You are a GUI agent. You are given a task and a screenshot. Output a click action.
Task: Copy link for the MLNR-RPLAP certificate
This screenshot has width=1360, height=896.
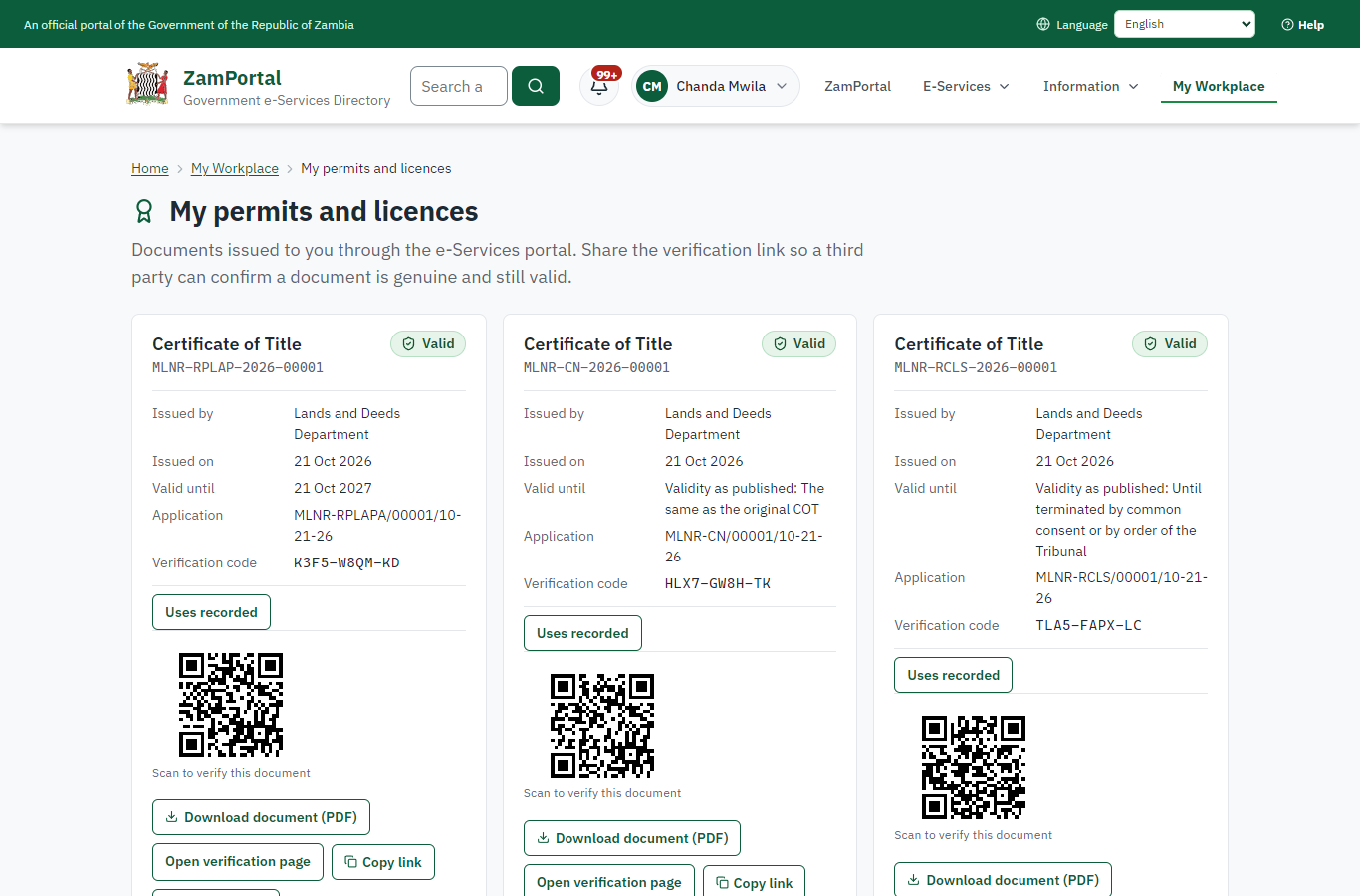click(x=383, y=862)
